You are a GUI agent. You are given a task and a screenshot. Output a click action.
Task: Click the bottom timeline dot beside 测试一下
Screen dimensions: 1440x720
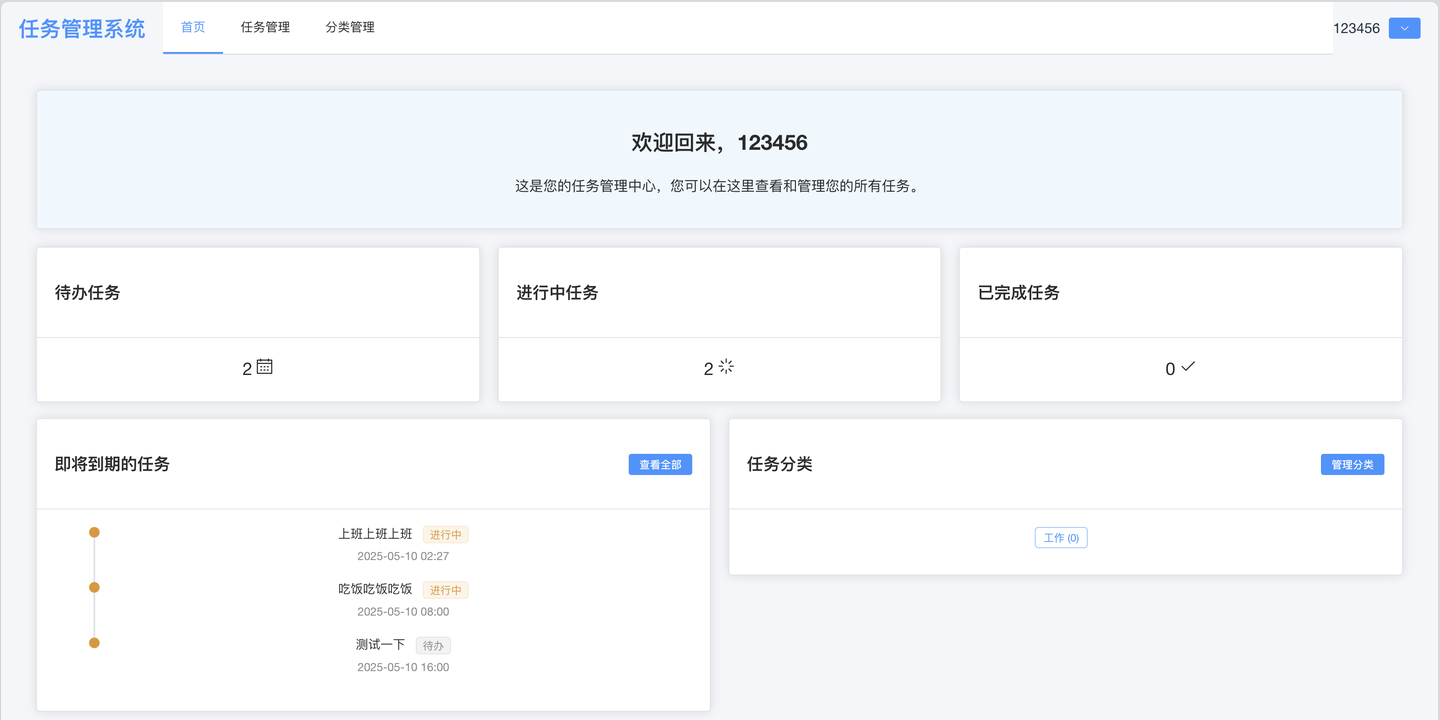coord(94,643)
